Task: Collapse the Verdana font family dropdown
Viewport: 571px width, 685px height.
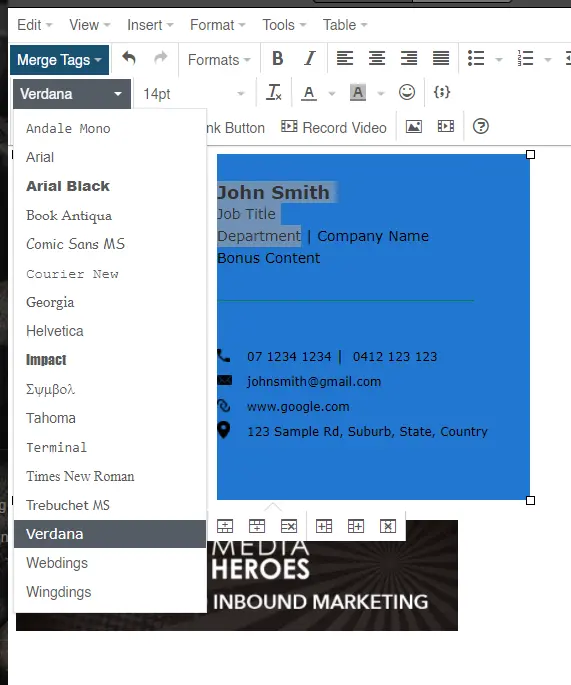Action: tap(72, 94)
